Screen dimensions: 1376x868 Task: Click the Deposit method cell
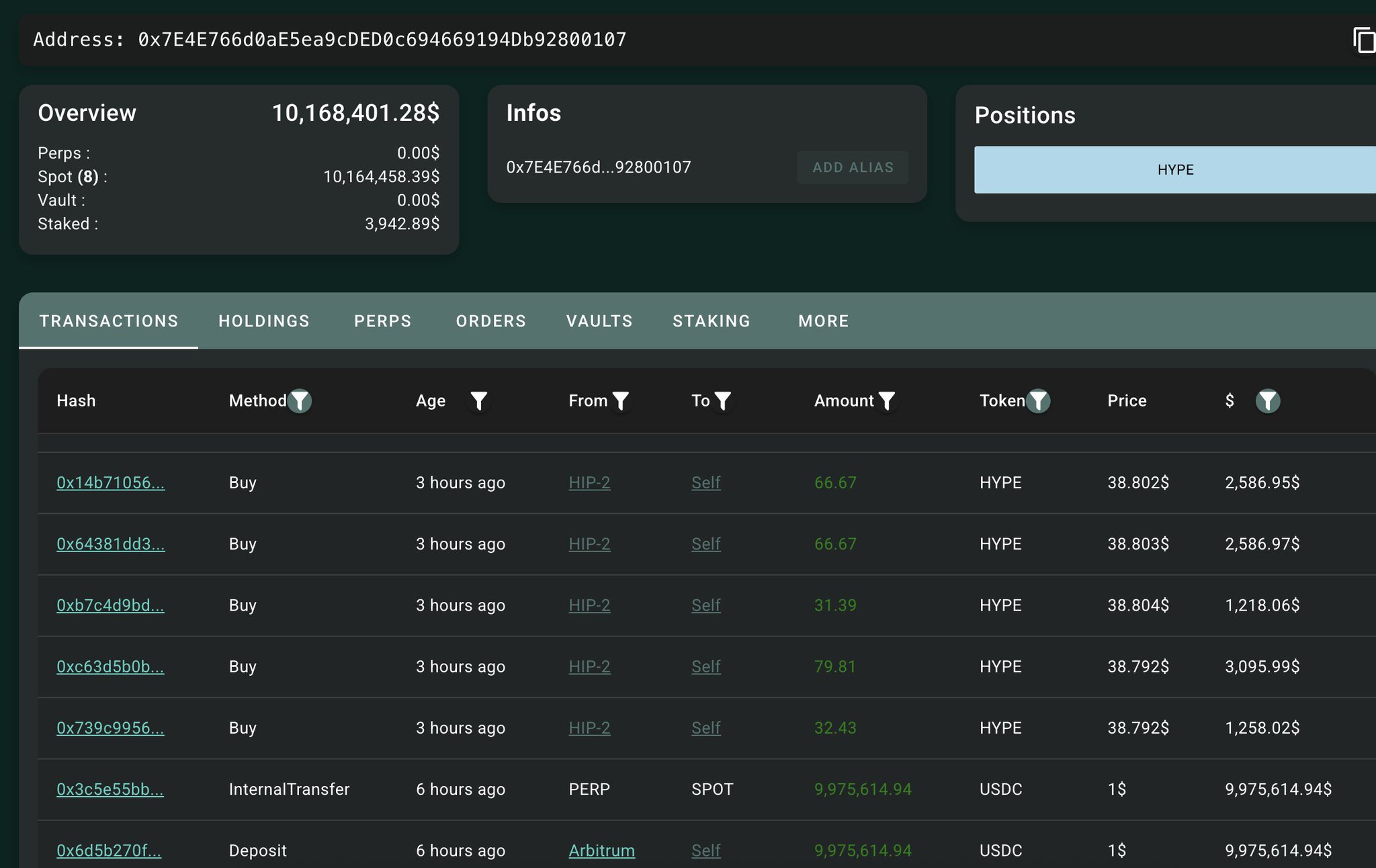point(258,851)
